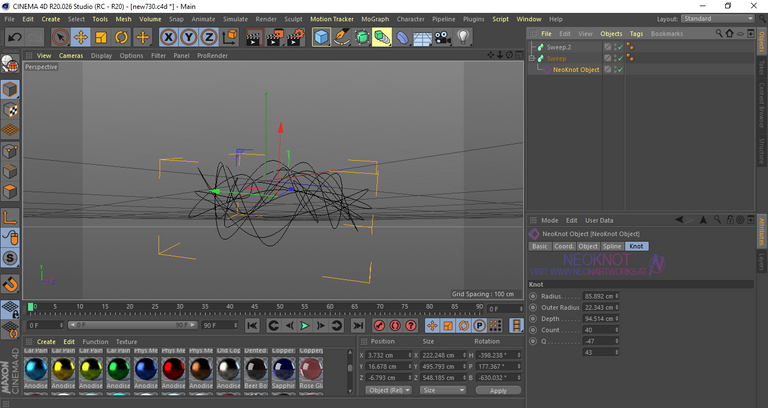The image size is (768, 408).
Task: Open the Array modeling objects icon
Action: click(382, 37)
